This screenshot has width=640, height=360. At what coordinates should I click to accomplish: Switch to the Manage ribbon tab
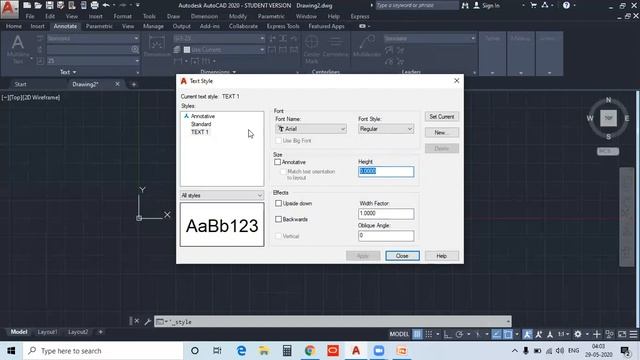click(x=153, y=26)
